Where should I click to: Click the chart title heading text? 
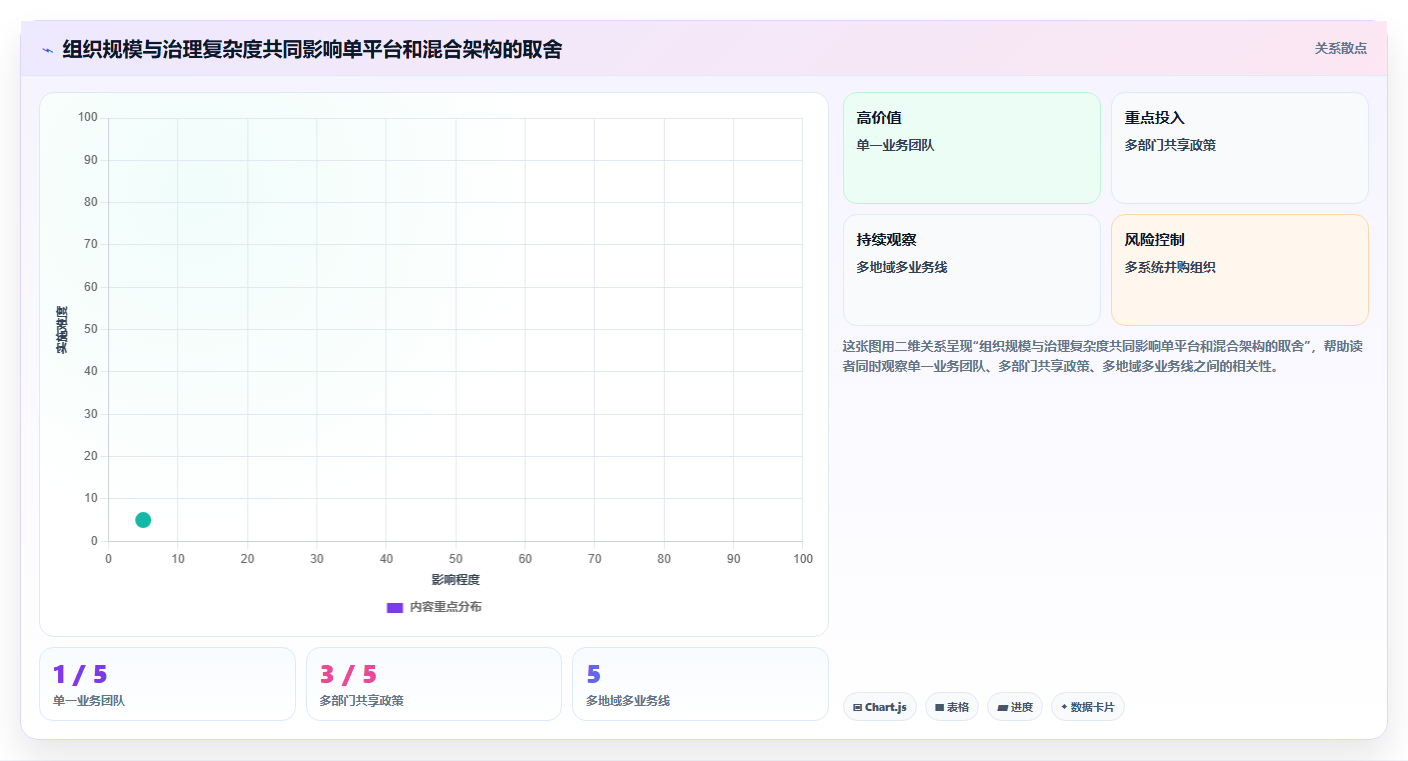[x=312, y=49]
